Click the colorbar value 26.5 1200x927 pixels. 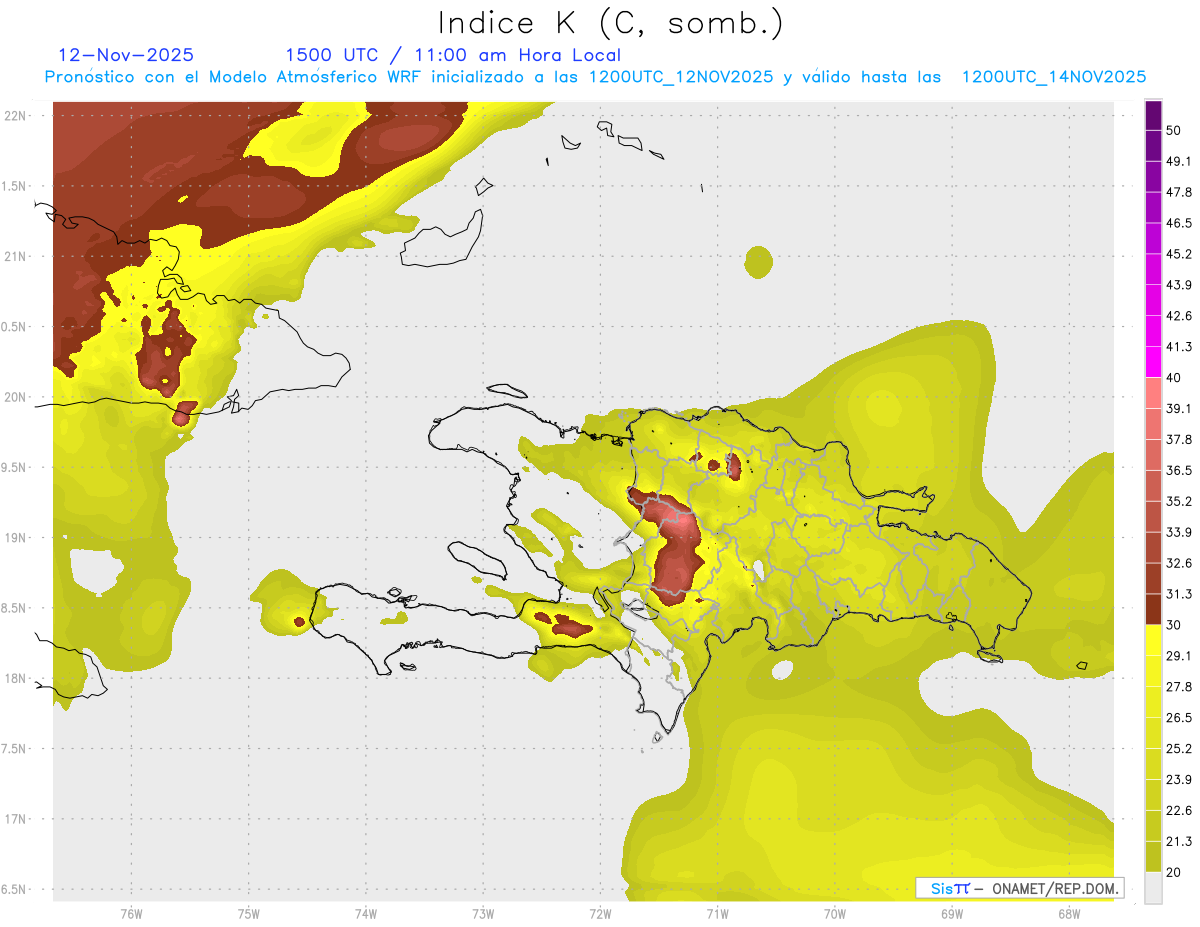pyautogui.click(x=1180, y=718)
